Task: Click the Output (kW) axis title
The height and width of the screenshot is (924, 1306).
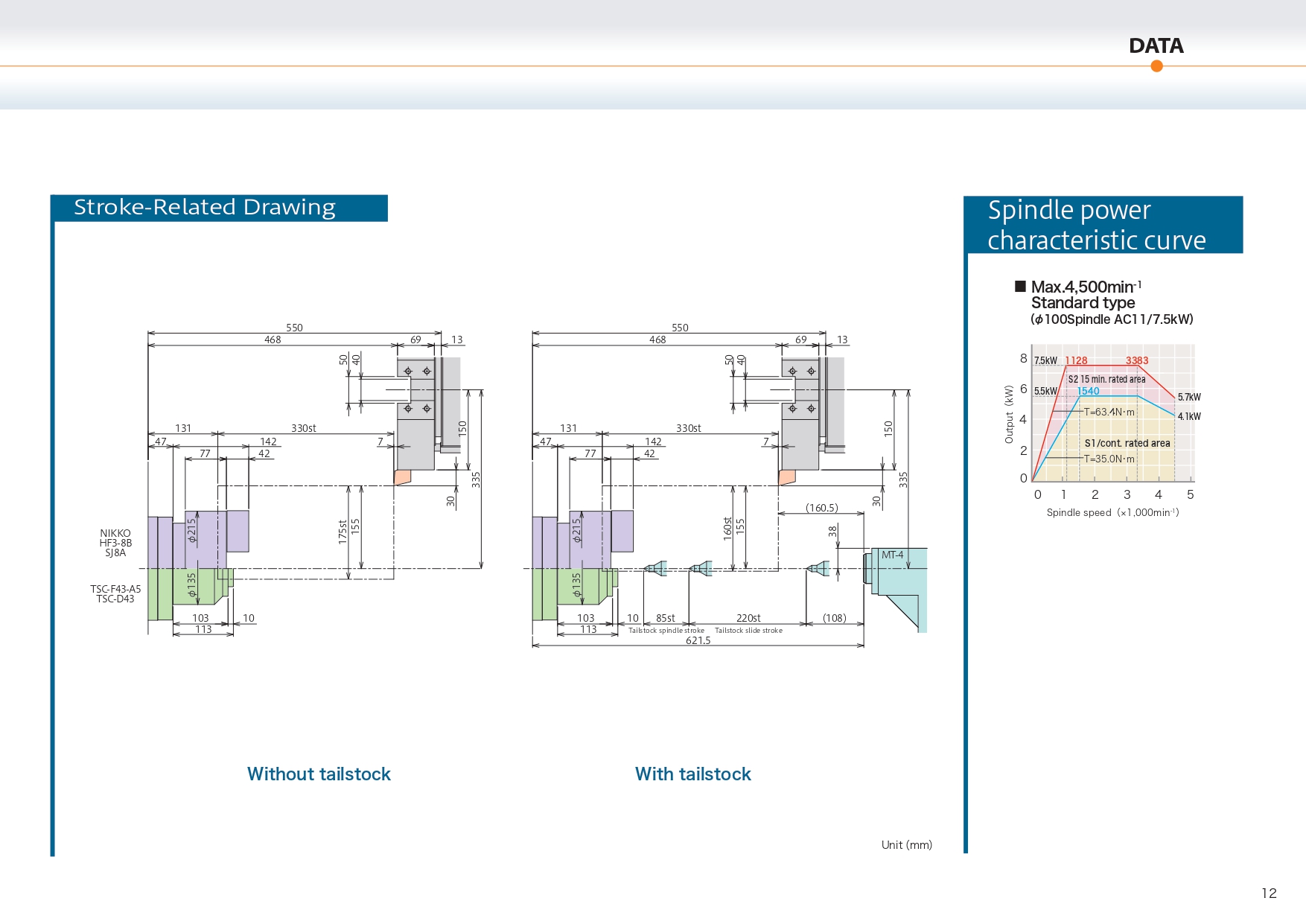Action: point(1009,414)
